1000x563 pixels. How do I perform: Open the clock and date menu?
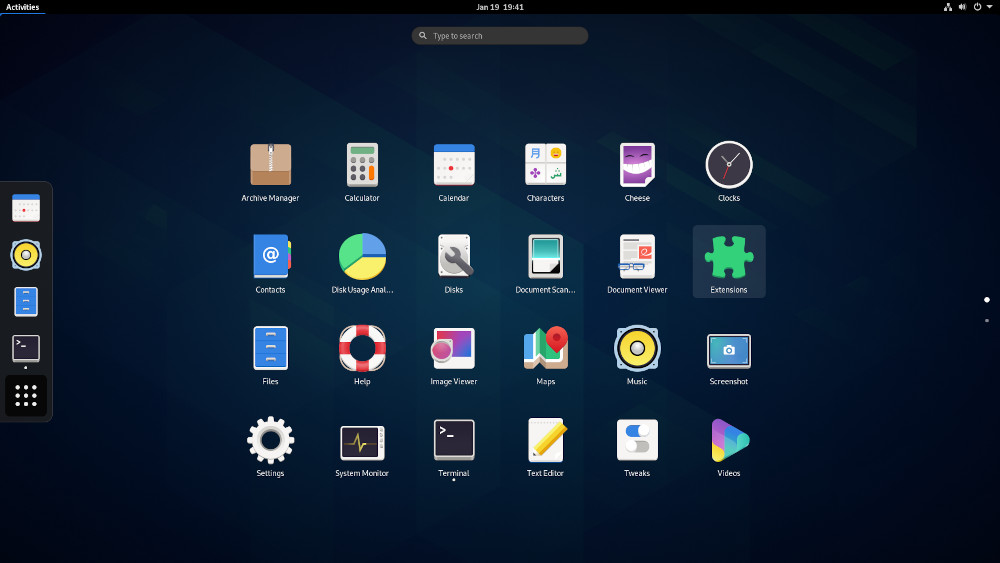(500, 7)
